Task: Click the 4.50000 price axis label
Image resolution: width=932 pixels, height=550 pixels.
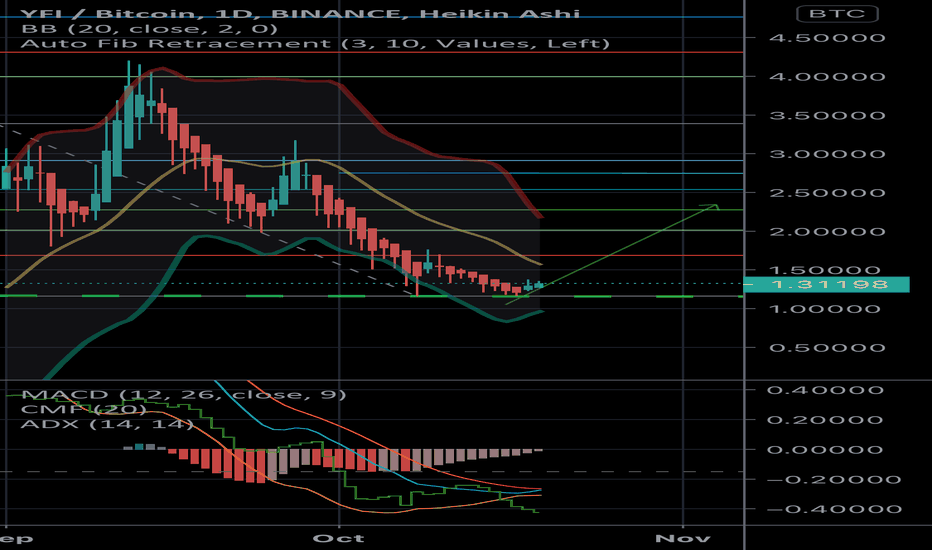Action: click(827, 38)
